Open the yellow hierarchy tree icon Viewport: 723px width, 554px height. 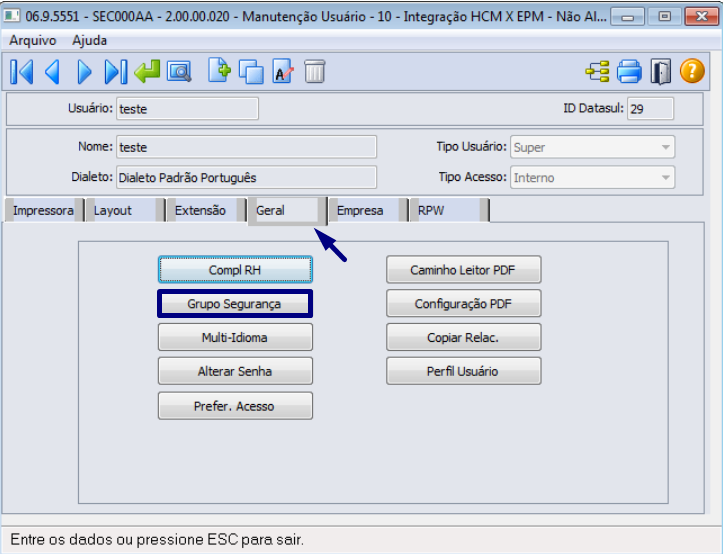tap(598, 72)
